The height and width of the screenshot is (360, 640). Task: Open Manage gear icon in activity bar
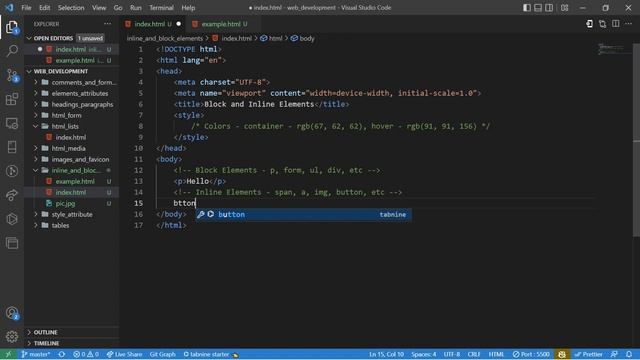click(12, 337)
